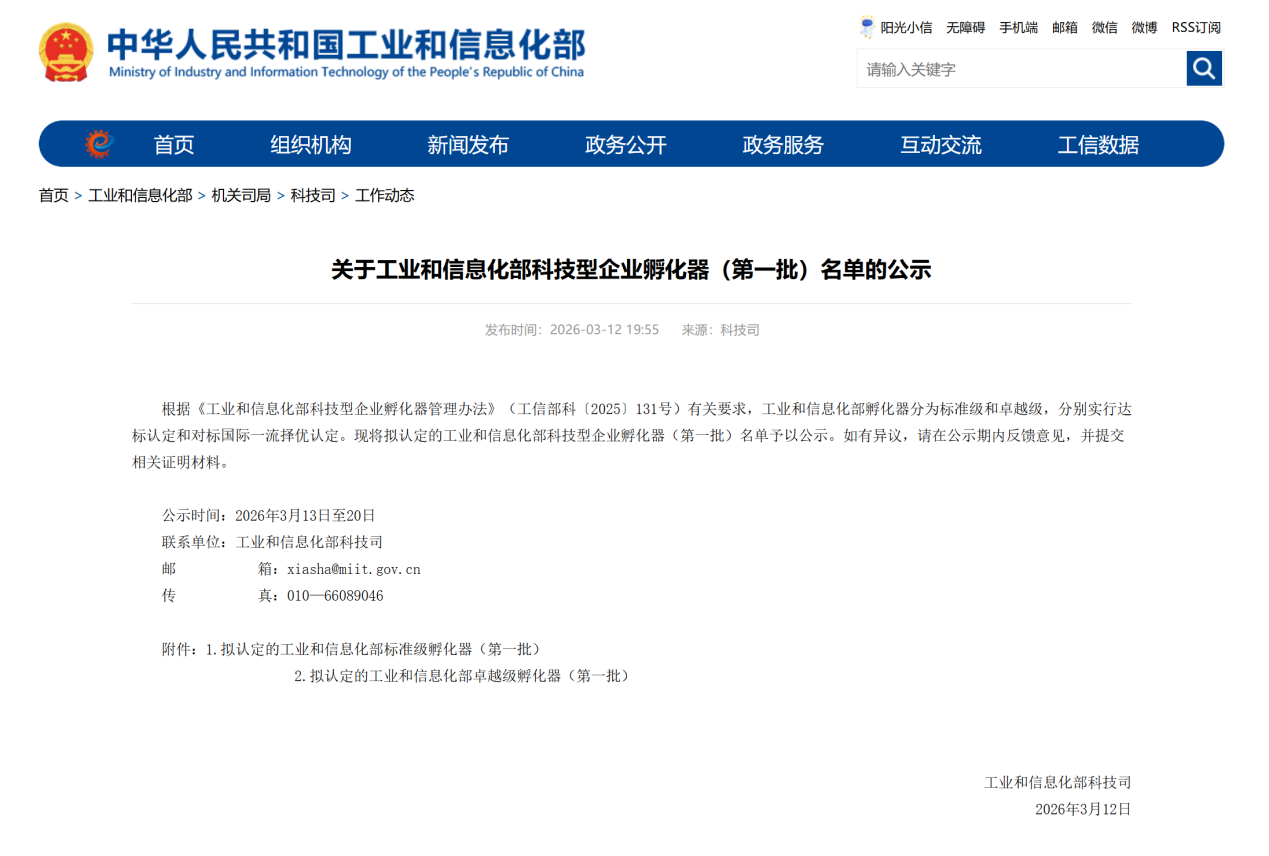Navigate to 机关司局 breadcrumb link
The height and width of the screenshot is (856, 1269).
[241, 196]
